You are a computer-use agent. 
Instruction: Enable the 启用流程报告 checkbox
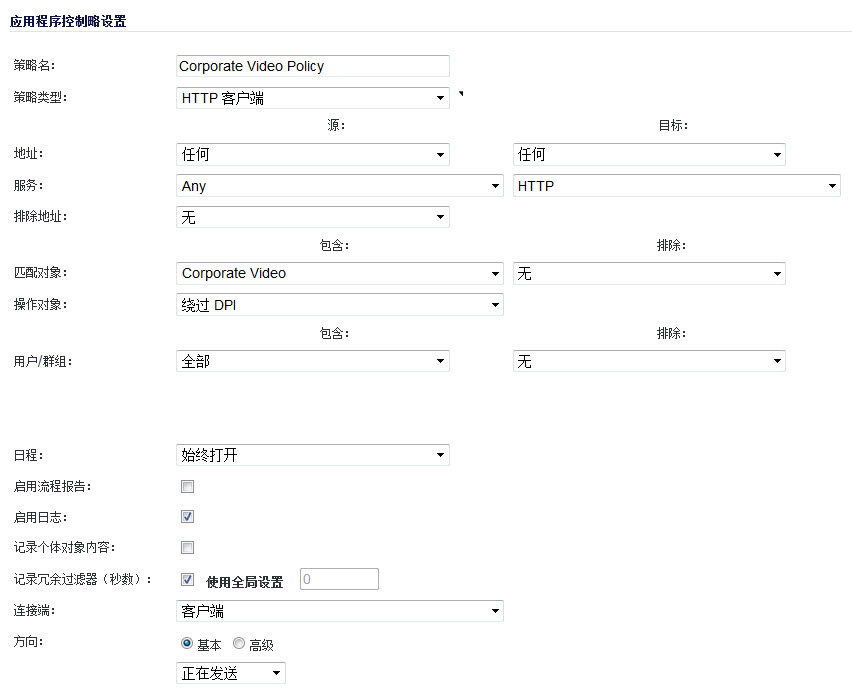[x=187, y=486]
